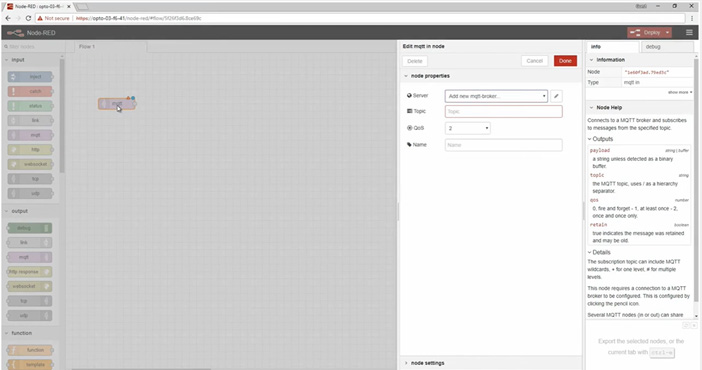Click the payload property in Outputs help
Image resolution: width=702 pixels, height=370 pixels.
tap(599, 151)
